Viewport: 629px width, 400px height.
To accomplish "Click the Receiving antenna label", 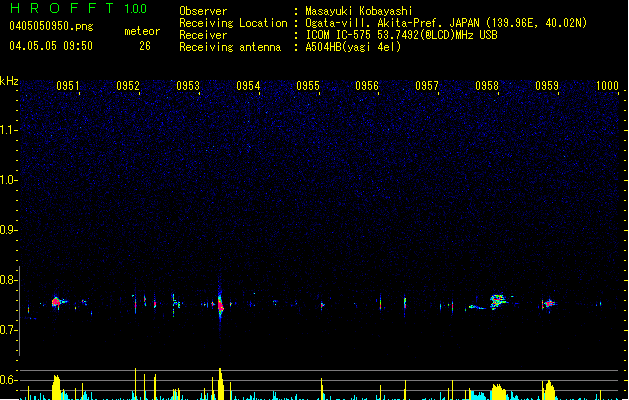I will pyautogui.click(x=230, y=47).
